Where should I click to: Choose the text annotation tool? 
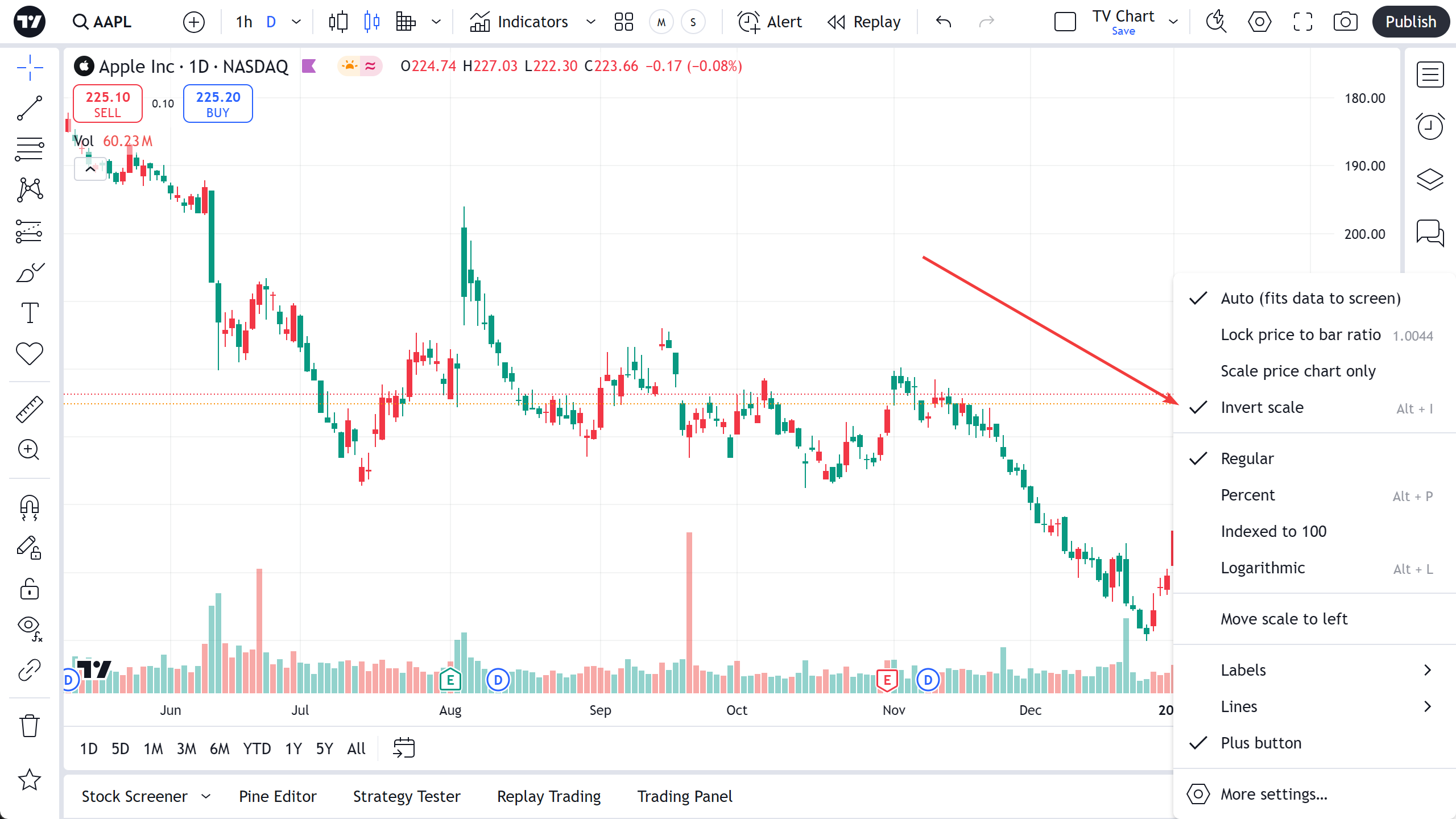pos(30,313)
